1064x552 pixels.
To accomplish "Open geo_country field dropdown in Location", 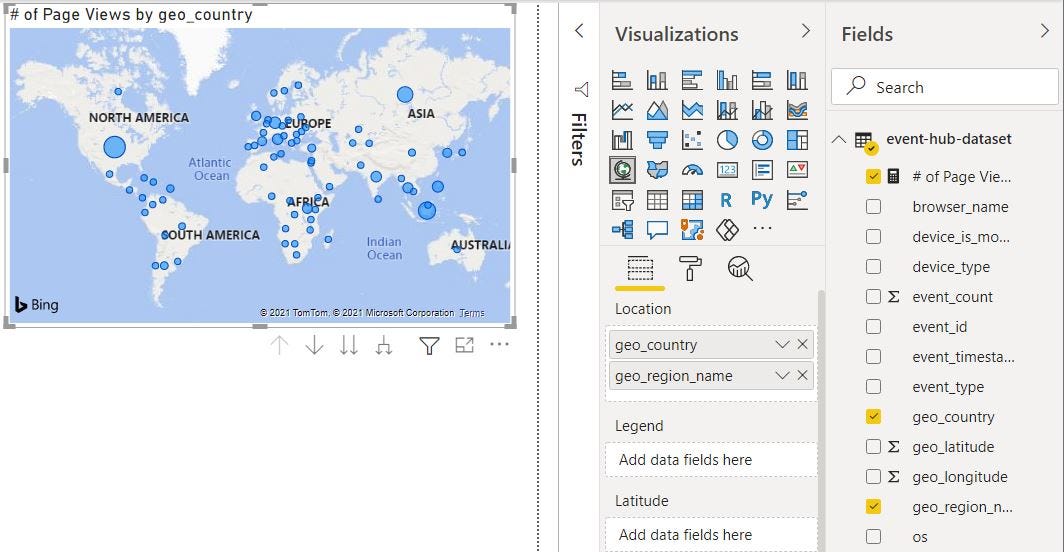I will coord(782,345).
